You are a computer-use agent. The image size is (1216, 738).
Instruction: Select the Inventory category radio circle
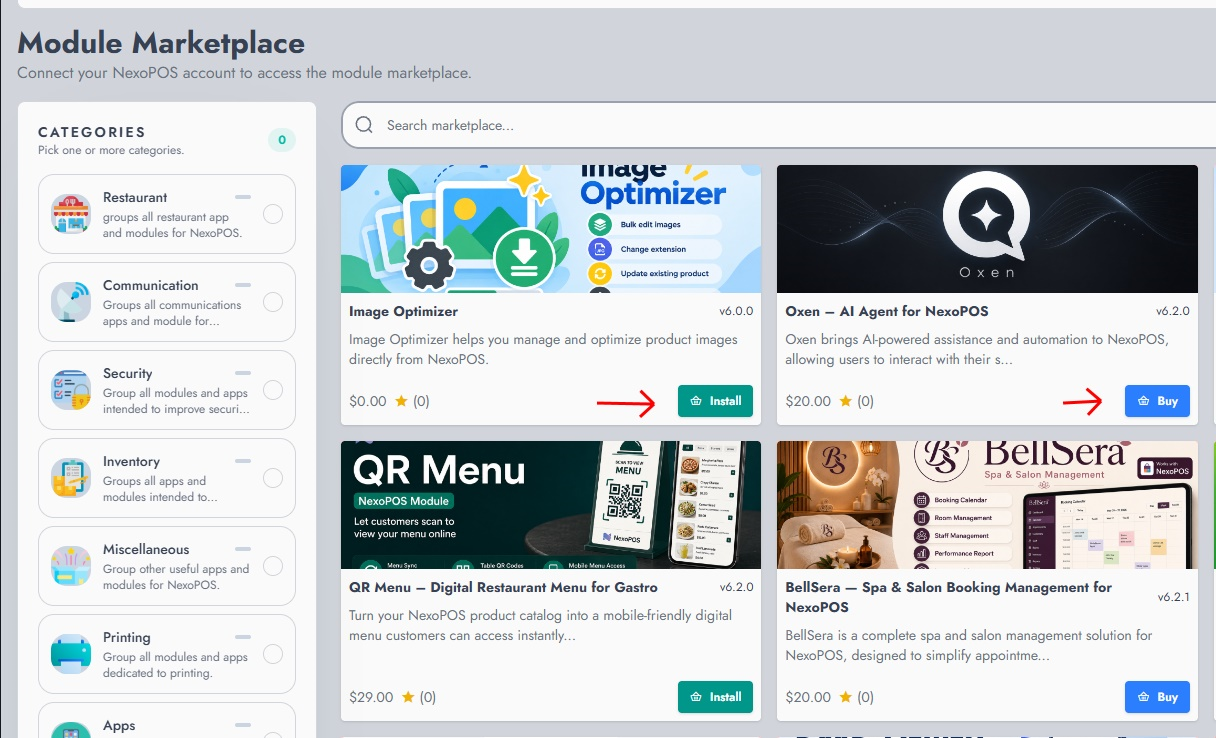coord(272,478)
